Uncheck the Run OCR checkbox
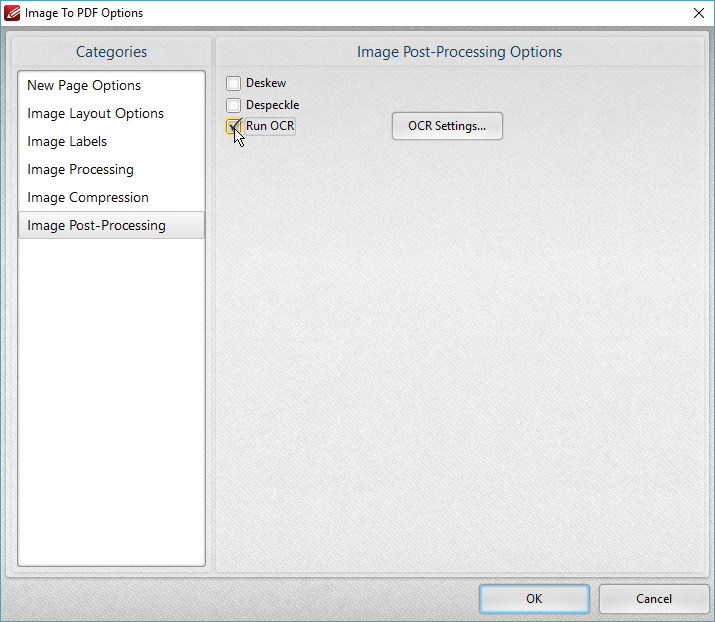715x622 pixels. click(x=233, y=126)
